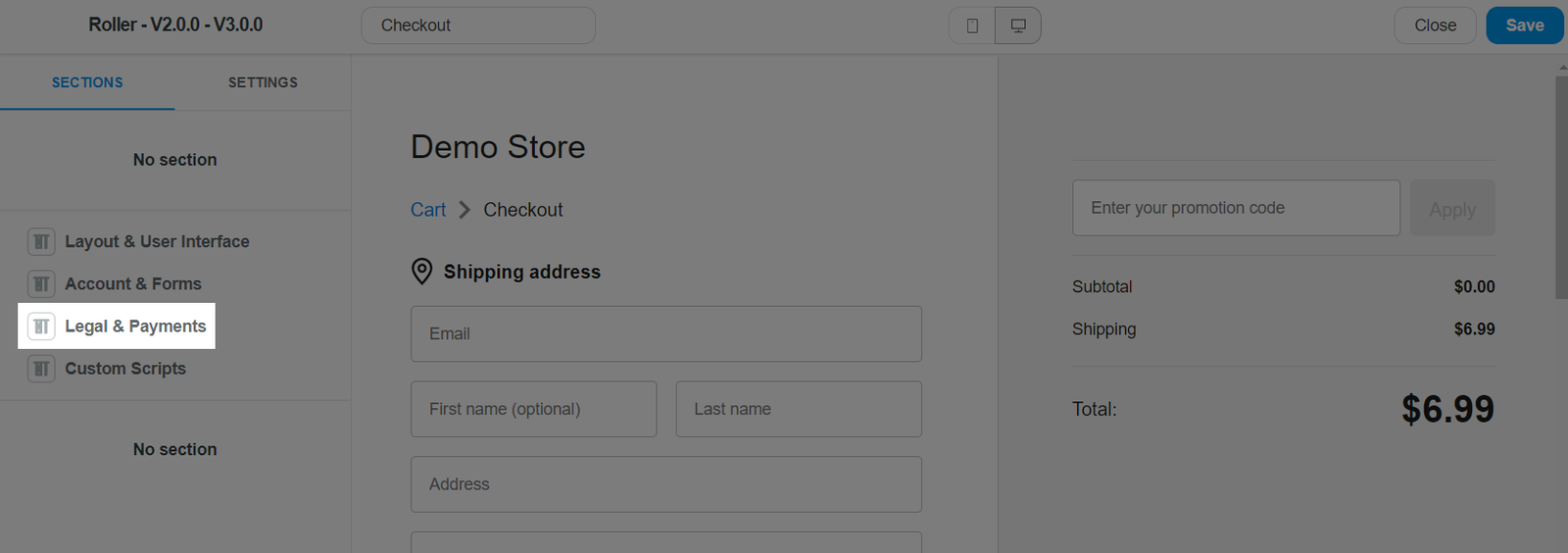Image resolution: width=1568 pixels, height=553 pixels.
Task: Click the Total $6.99 amount
Action: [1447, 409]
